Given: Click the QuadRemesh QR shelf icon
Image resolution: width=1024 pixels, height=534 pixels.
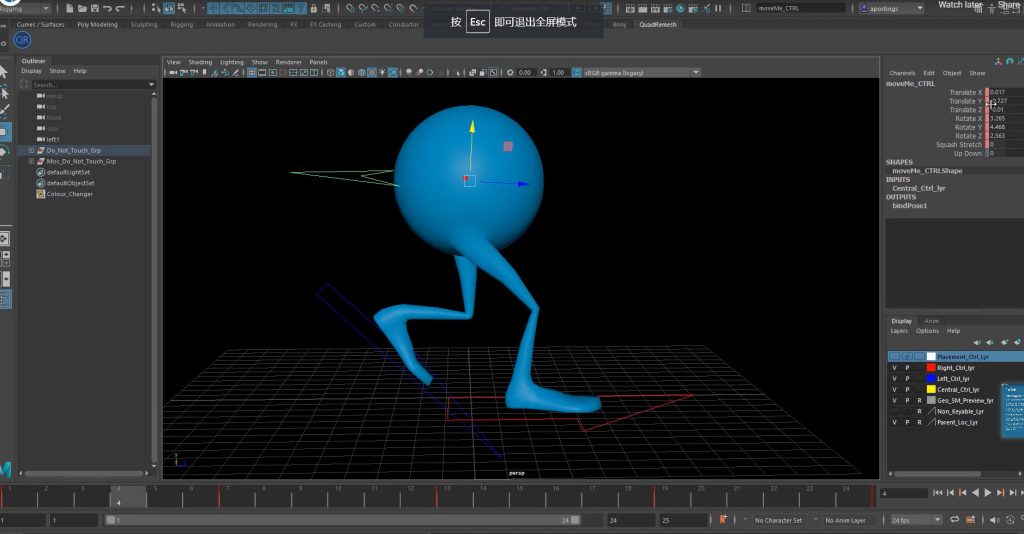Looking at the screenshot, I should (22, 41).
